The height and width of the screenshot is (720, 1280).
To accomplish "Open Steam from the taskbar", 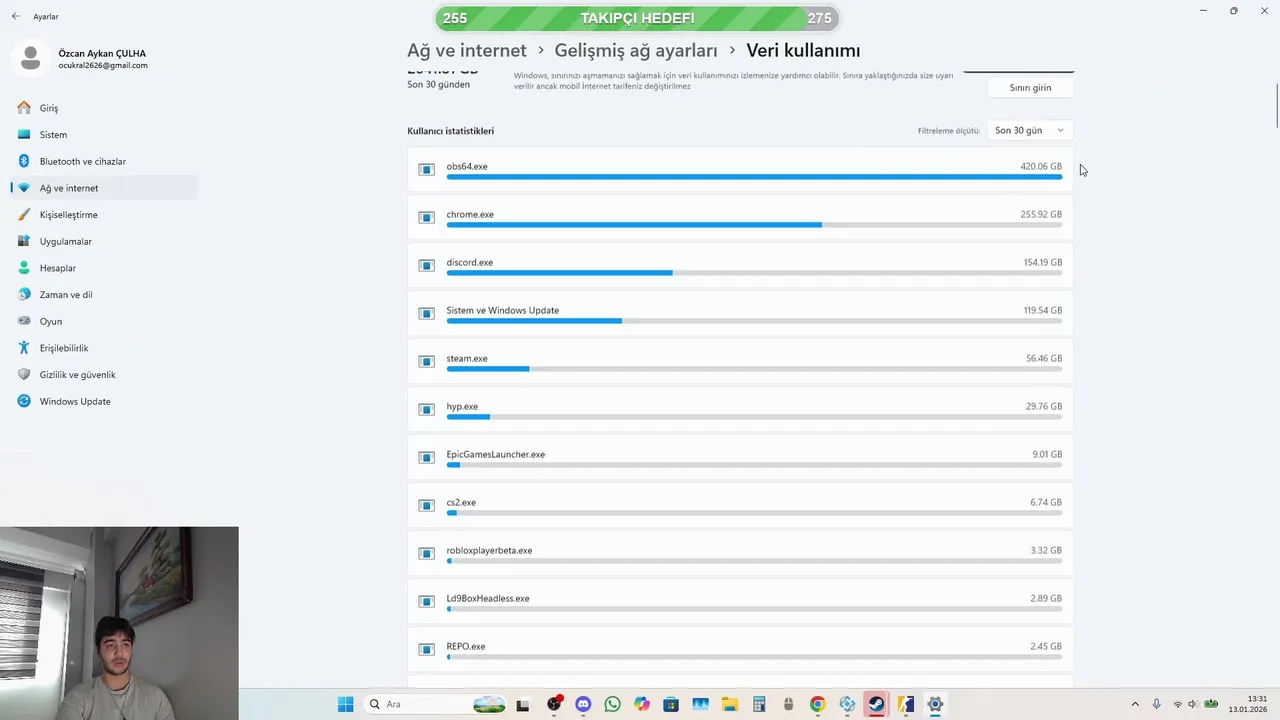I will [876, 704].
